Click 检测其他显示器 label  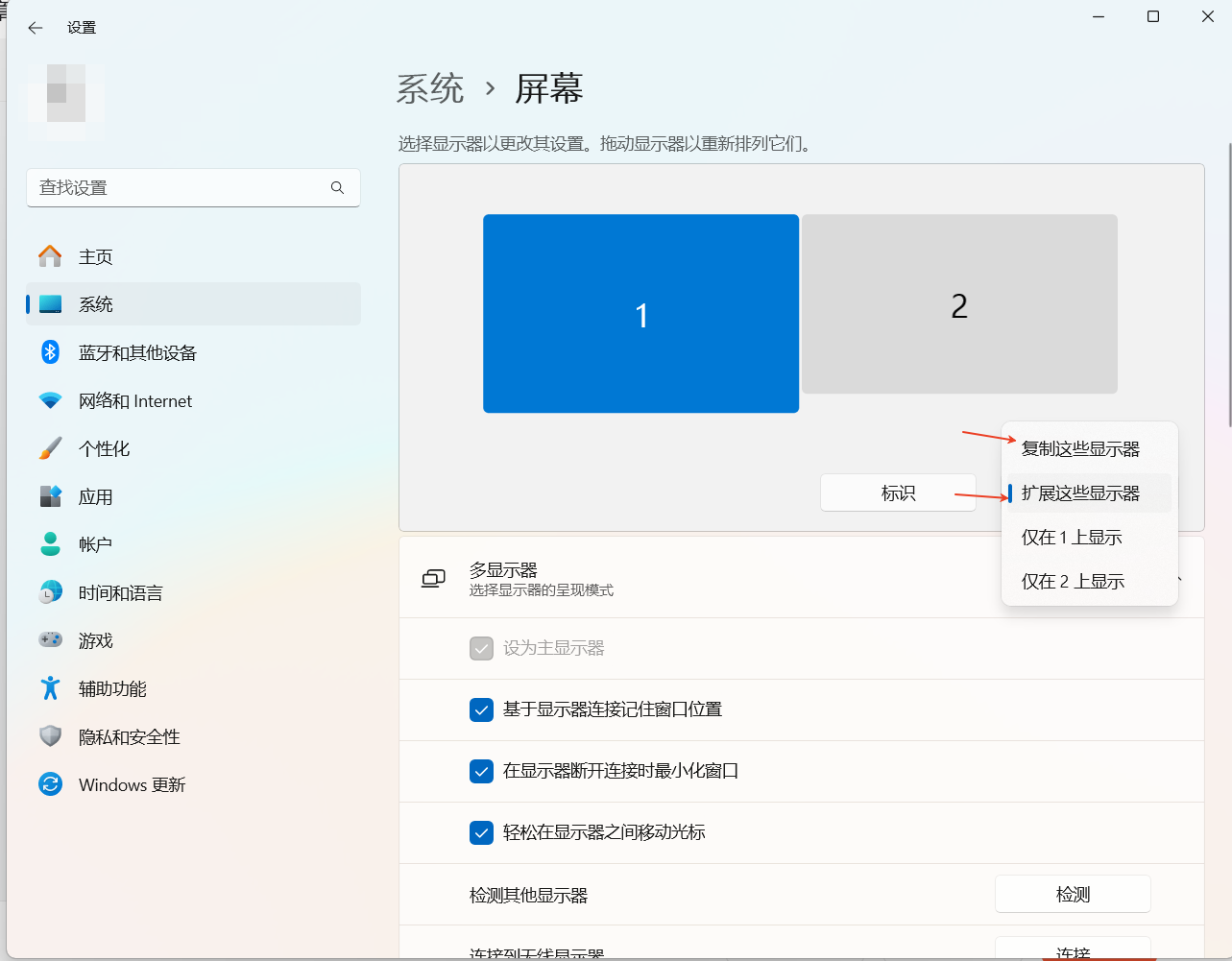click(528, 896)
